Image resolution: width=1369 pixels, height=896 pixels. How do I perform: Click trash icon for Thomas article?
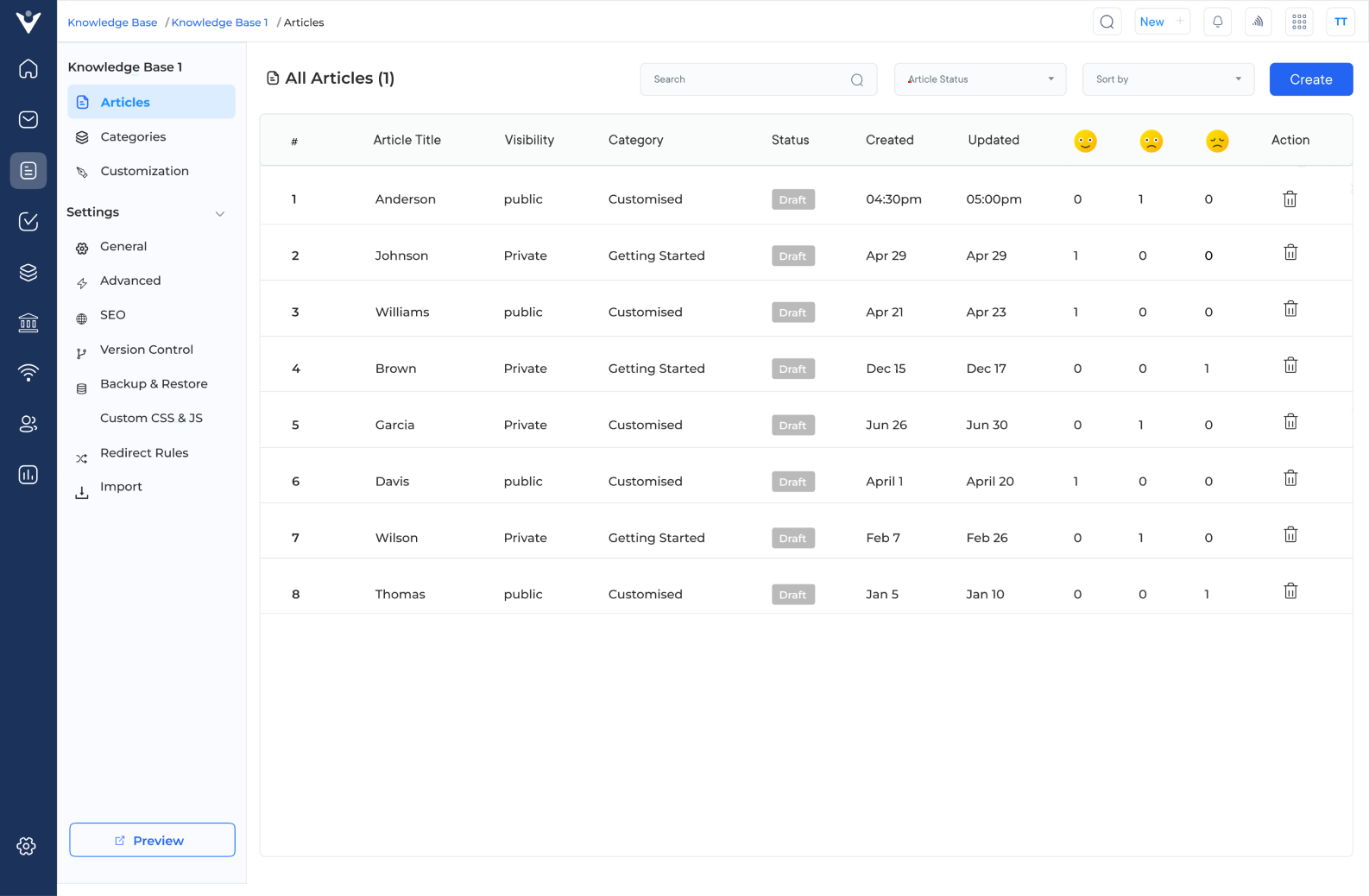tap(1290, 591)
